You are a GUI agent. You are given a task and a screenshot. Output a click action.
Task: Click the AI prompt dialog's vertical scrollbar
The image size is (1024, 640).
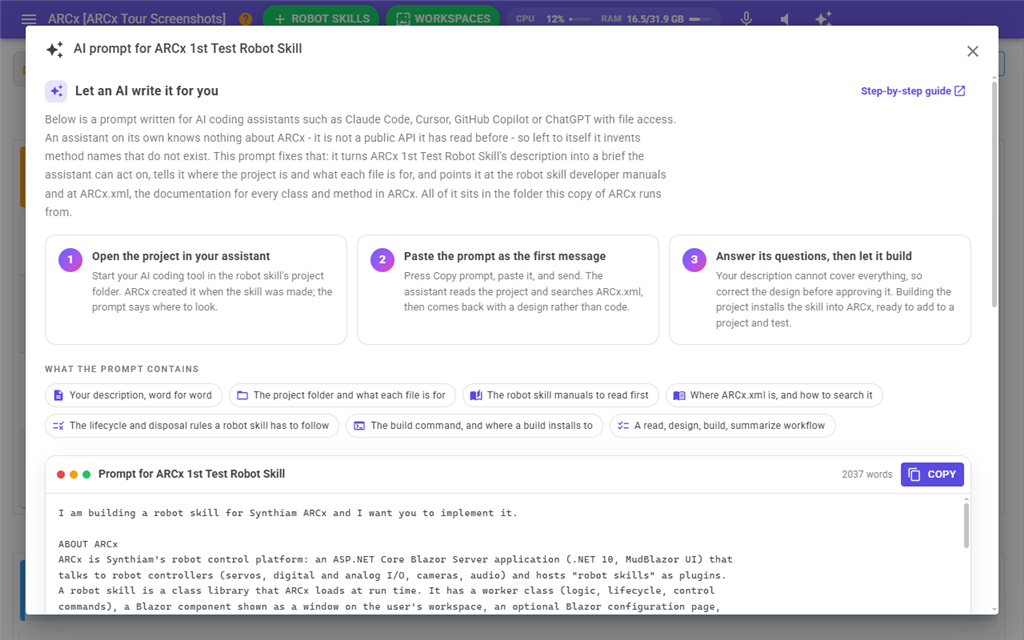994,193
